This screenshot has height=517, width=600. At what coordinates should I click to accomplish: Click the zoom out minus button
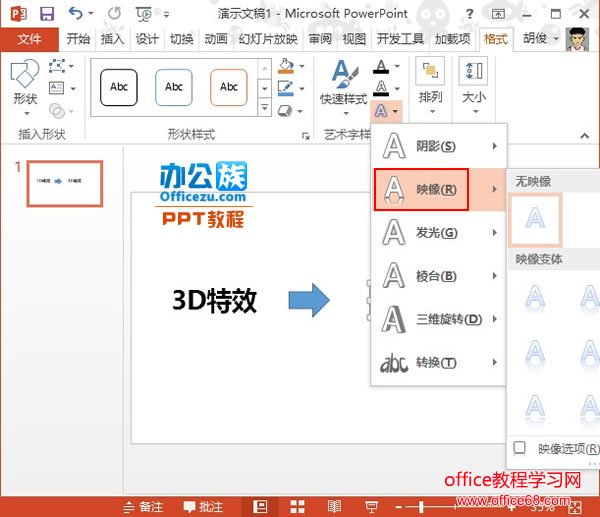pyautogui.click(x=399, y=508)
